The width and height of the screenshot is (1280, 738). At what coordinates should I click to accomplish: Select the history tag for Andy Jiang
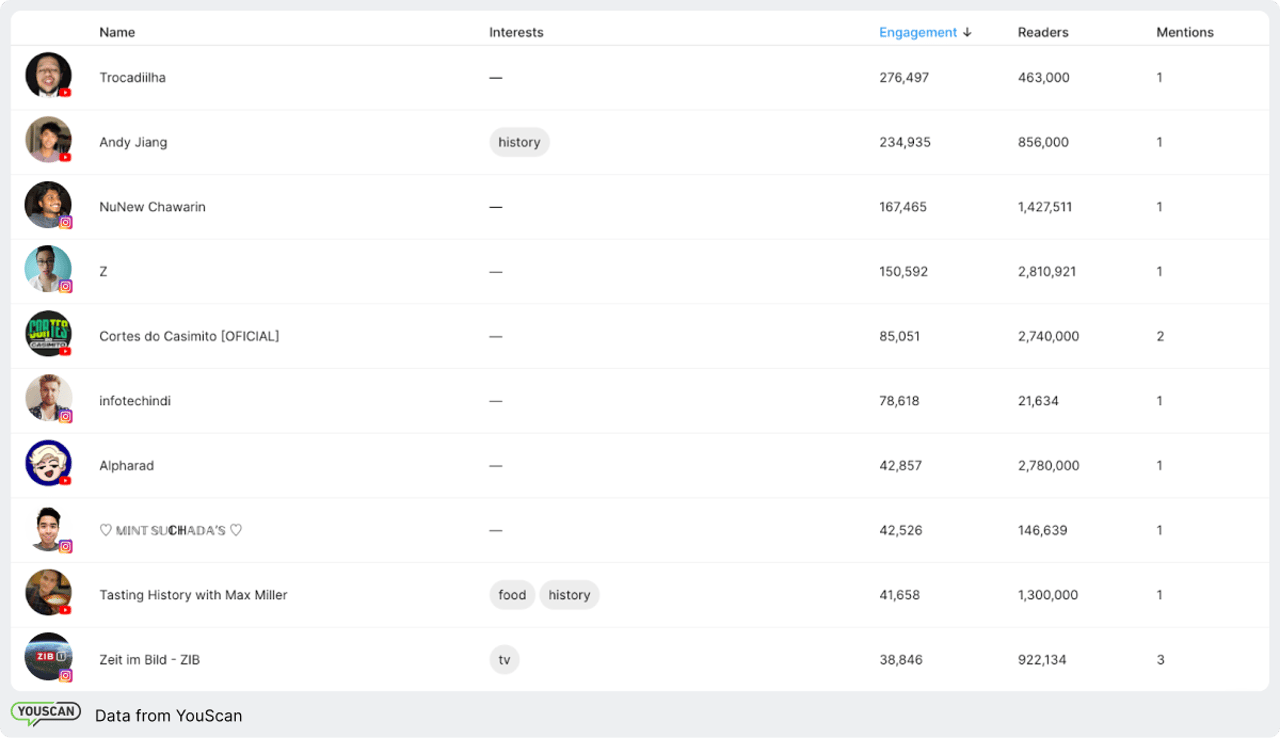(519, 142)
